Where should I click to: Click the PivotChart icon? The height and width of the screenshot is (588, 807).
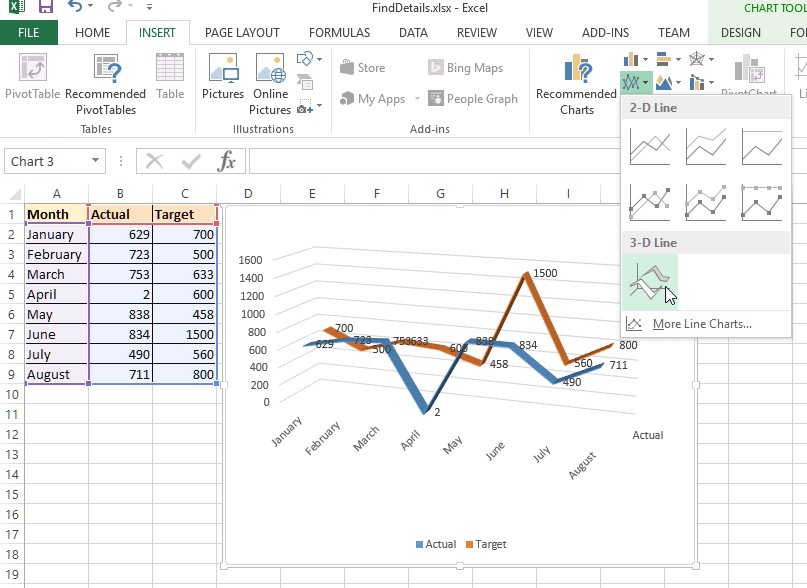pos(749,70)
